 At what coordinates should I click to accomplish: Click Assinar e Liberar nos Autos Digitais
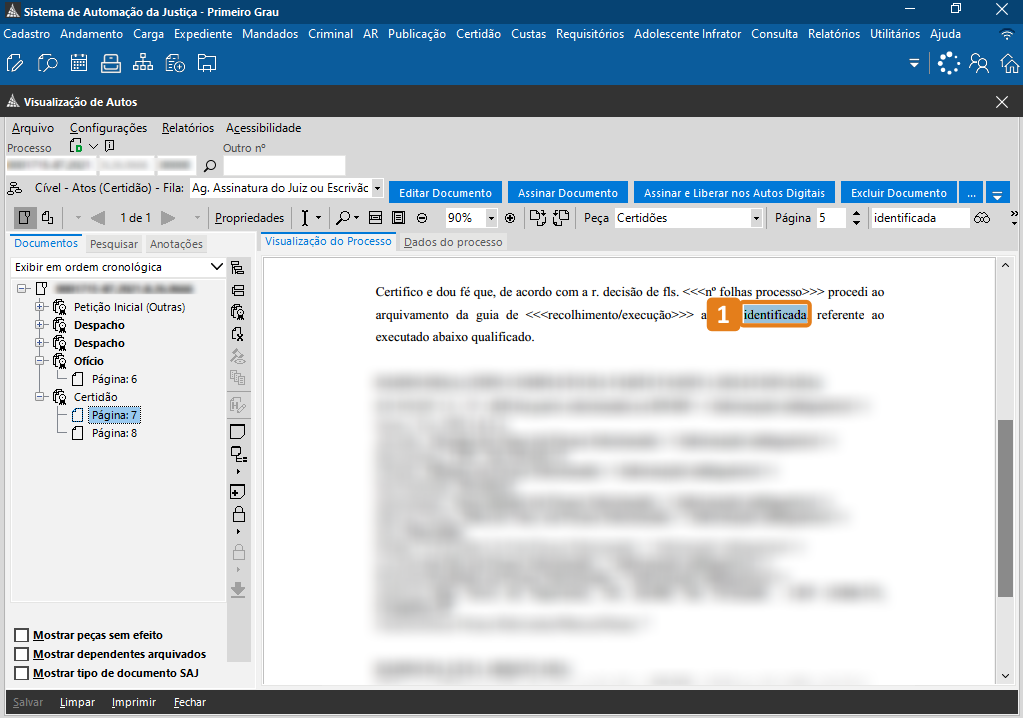click(734, 193)
